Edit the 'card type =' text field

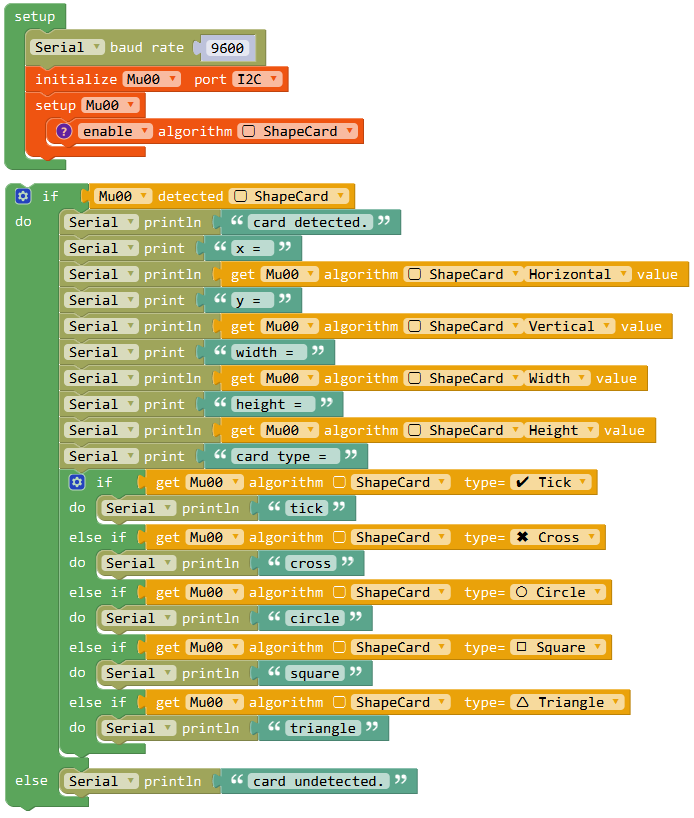pos(285,456)
